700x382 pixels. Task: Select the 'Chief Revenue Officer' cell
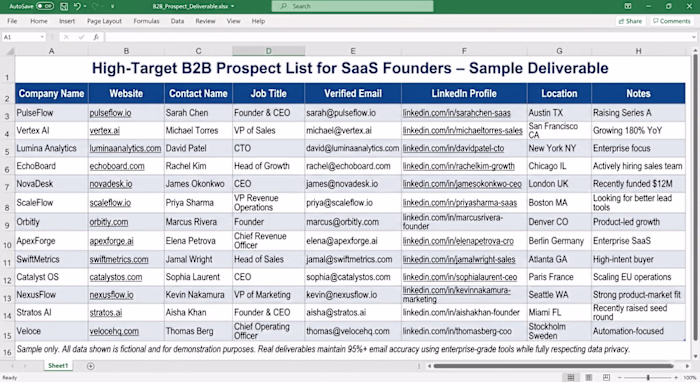268,241
